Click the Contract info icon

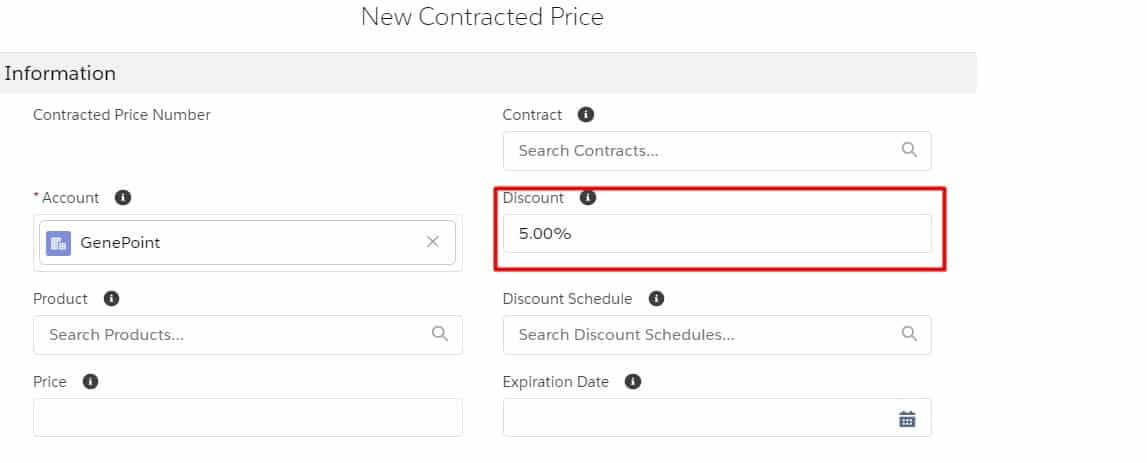[x=586, y=115]
